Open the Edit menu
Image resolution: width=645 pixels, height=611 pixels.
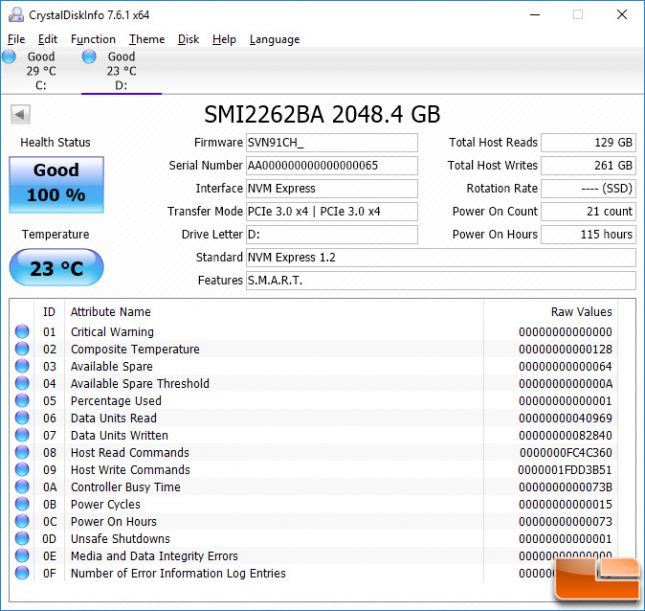pos(48,39)
